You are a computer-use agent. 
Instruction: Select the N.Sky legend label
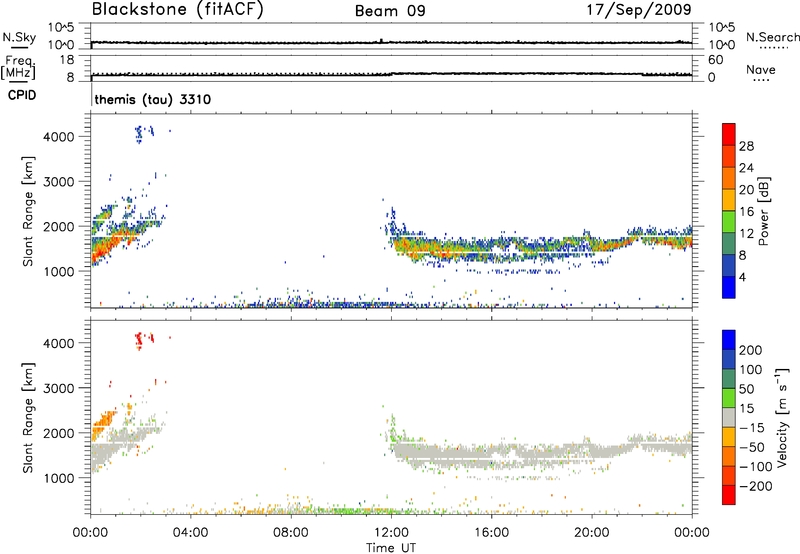click(x=19, y=37)
